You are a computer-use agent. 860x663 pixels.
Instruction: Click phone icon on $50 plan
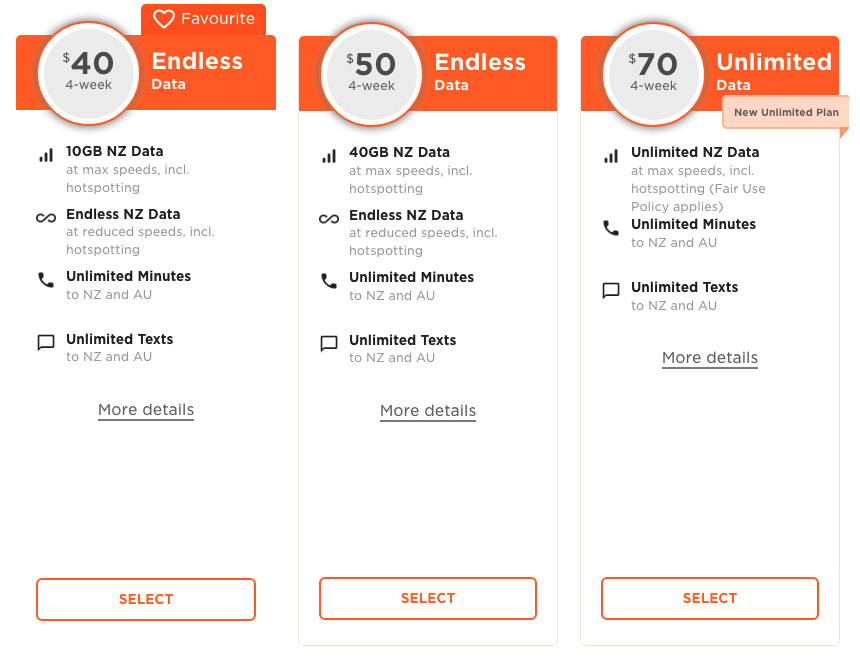point(329,281)
